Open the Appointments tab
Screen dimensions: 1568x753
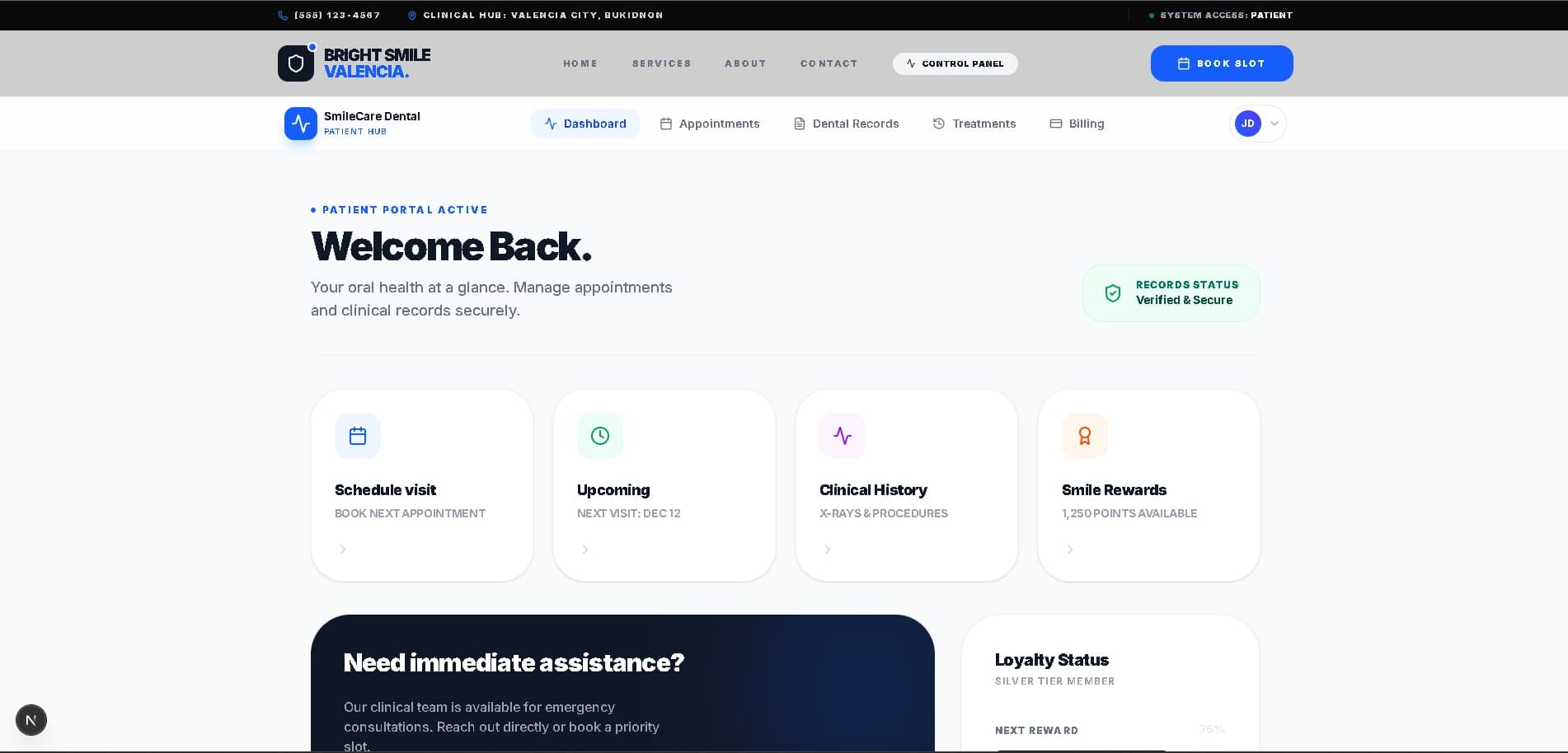[x=710, y=124]
